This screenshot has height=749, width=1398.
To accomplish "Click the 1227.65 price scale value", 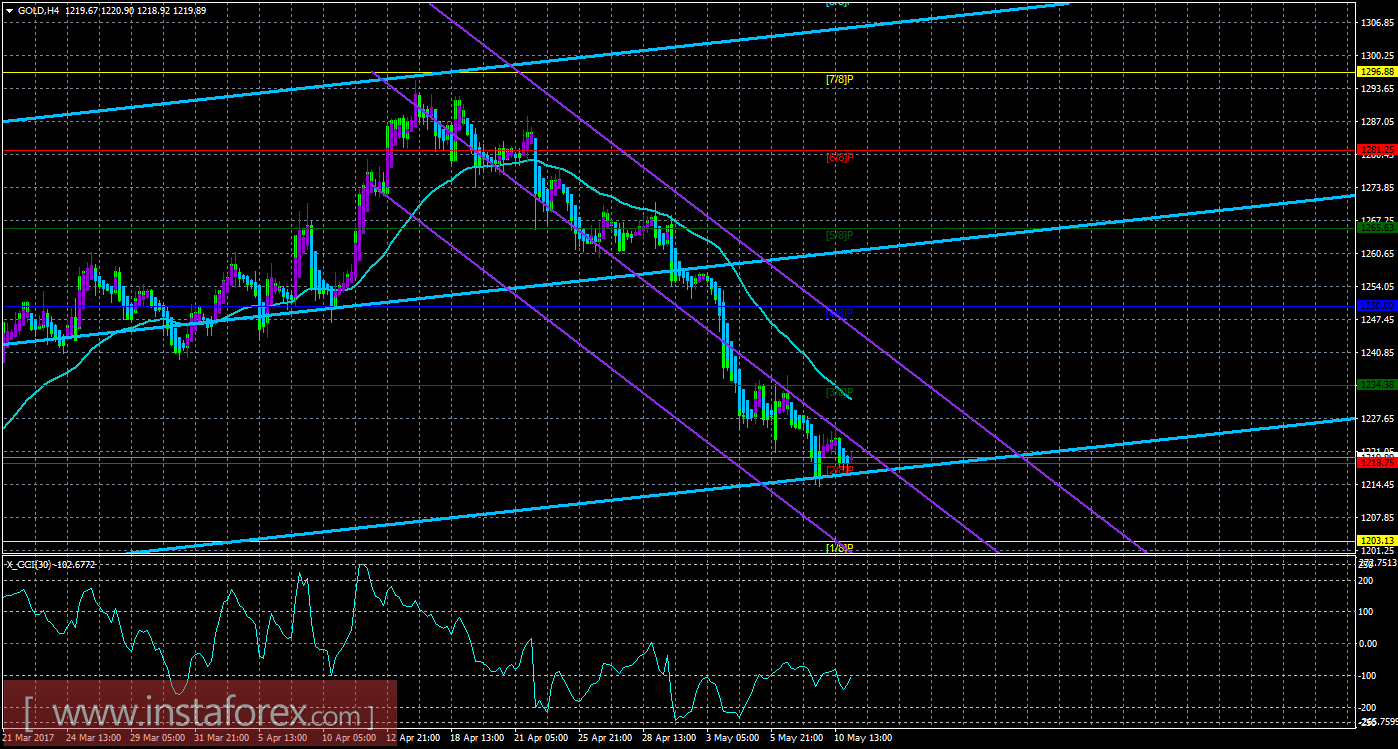I will pyautogui.click(x=1377, y=419).
